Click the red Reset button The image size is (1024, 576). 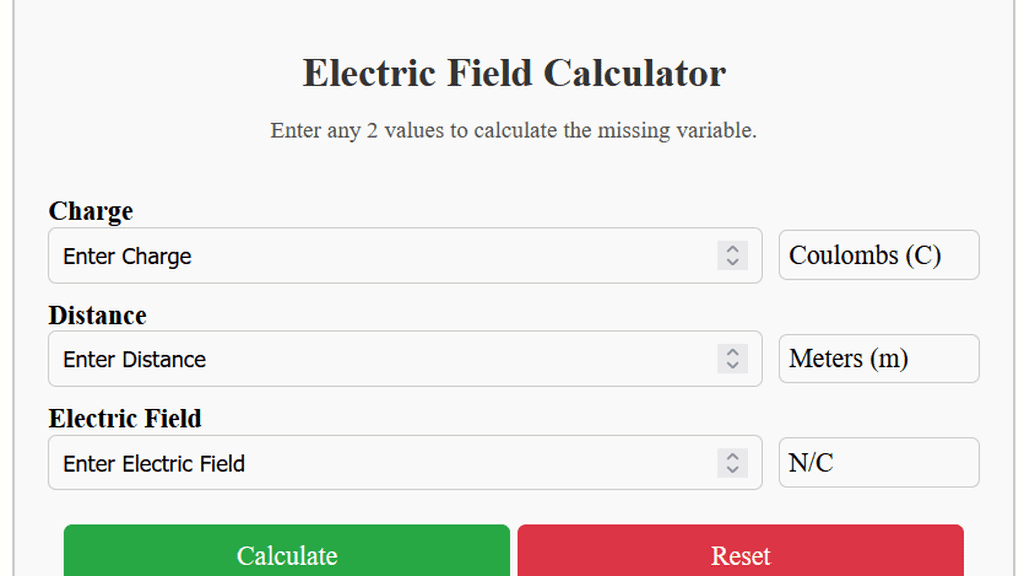pos(741,553)
